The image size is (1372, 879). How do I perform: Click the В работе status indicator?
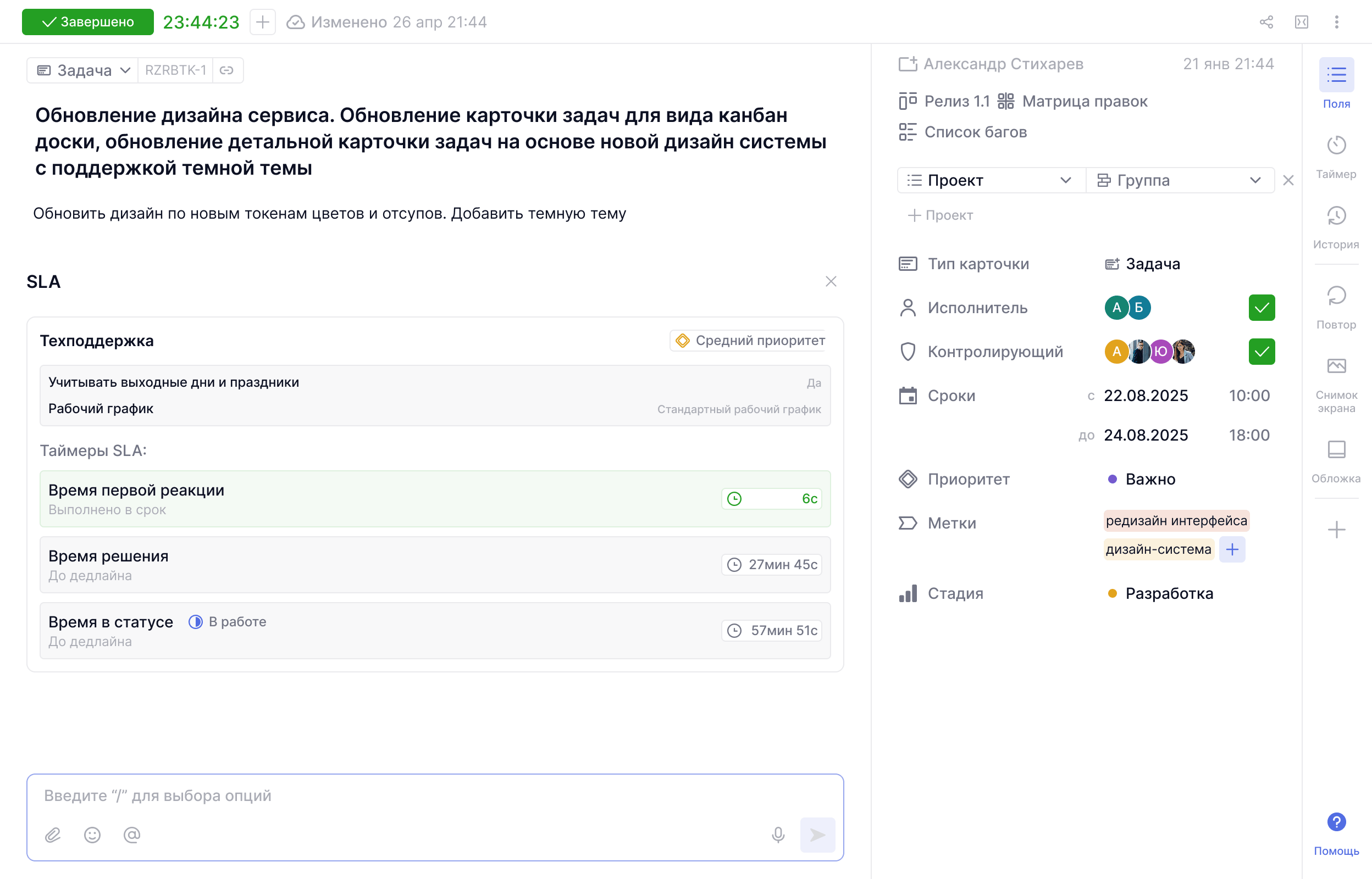(x=227, y=621)
